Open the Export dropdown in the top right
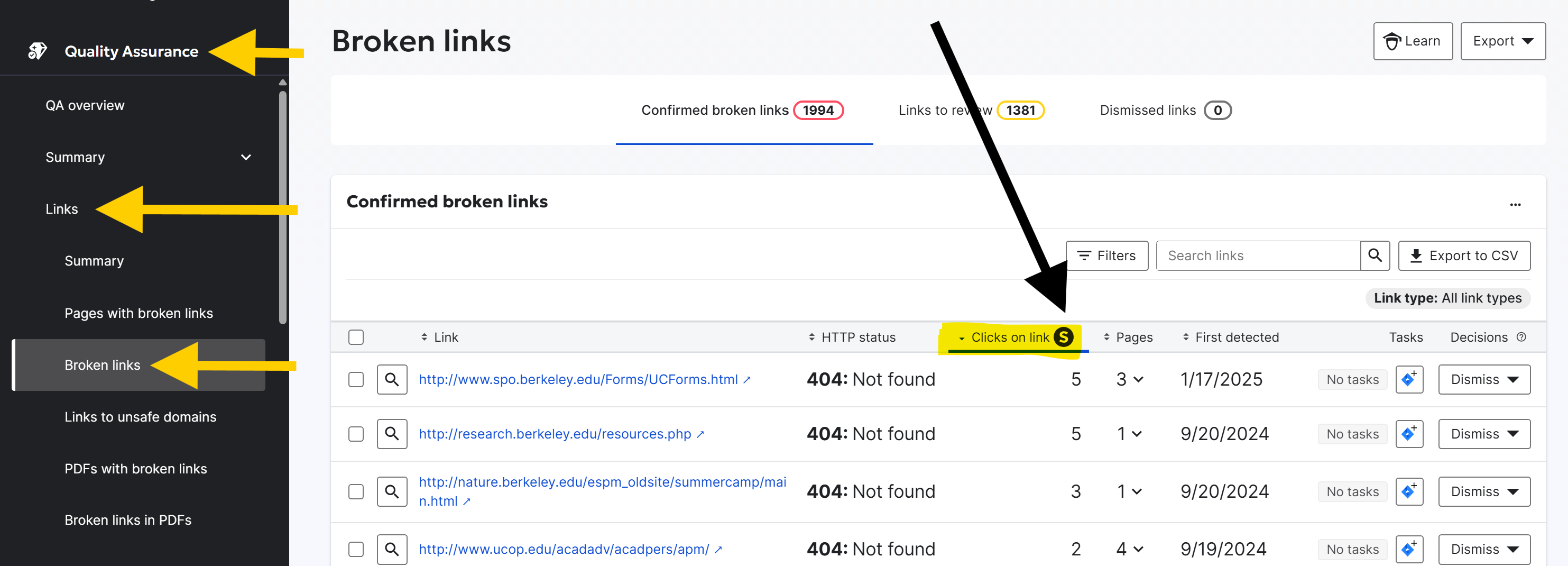Viewport: 1568px width, 566px height. (x=1501, y=41)
